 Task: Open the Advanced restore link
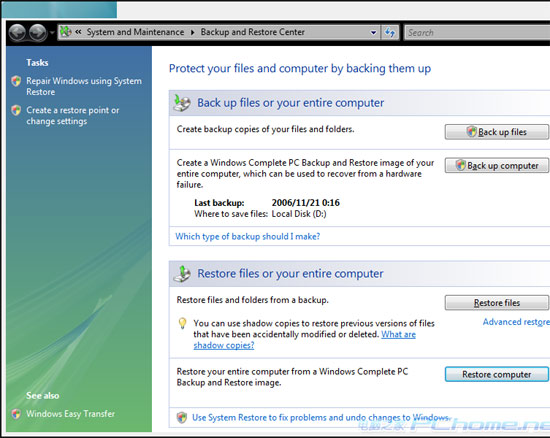516,322
